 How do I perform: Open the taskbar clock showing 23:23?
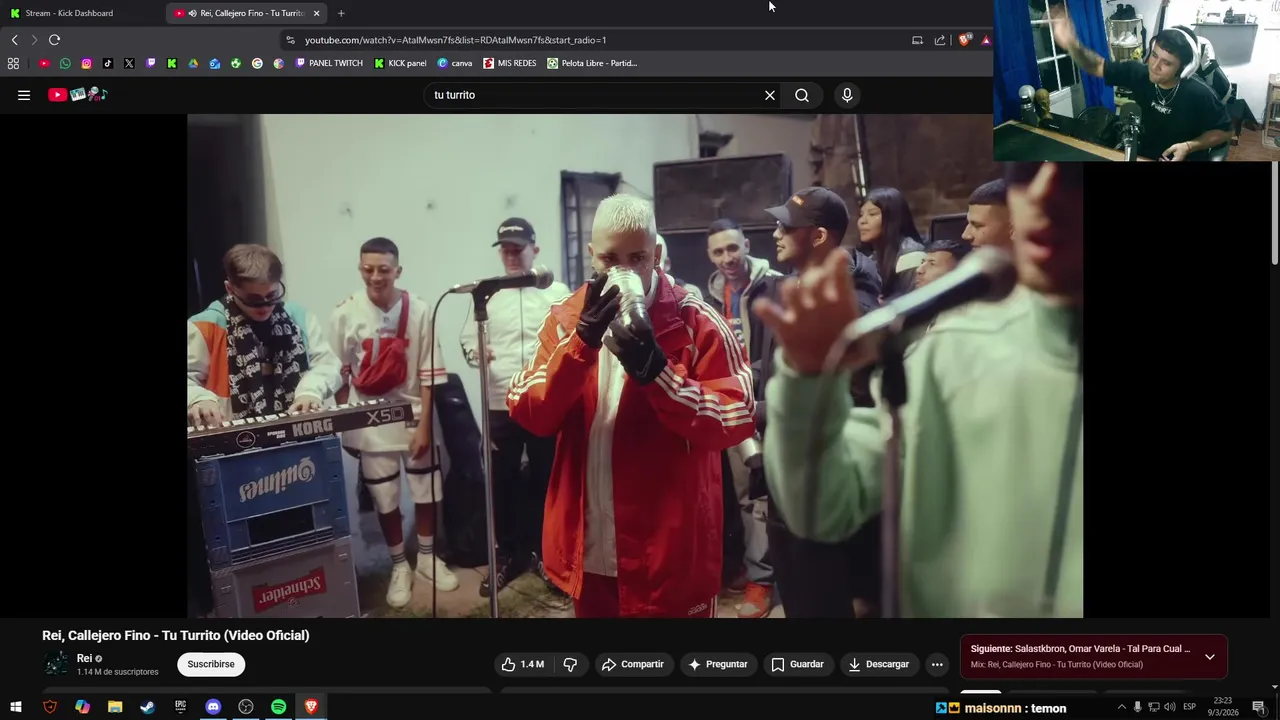point(1223,707)
